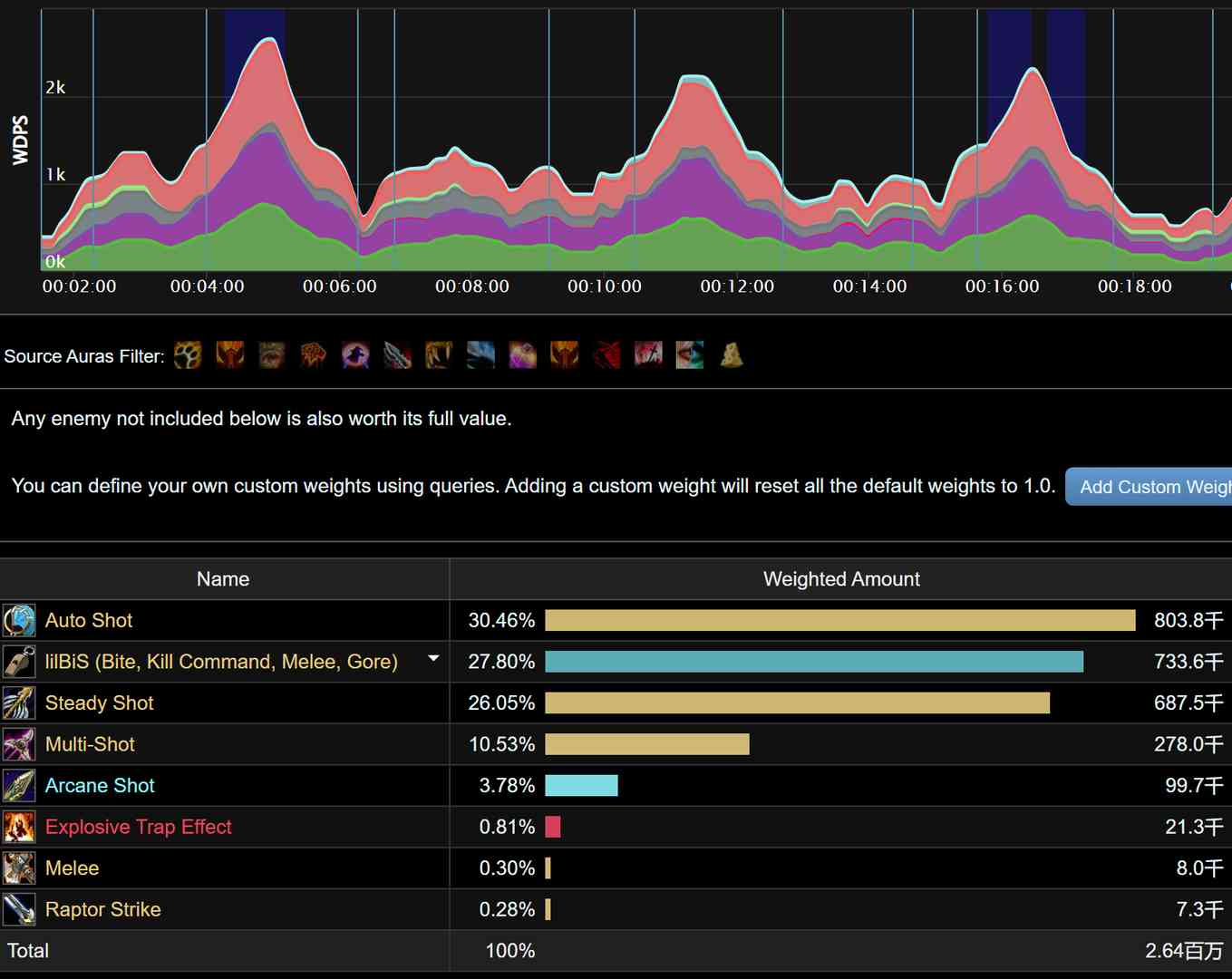Image resolution: width=1232 pixels, height=979 pixels.
Task: Sort by the Name column header
Action: pyautogui.click(x=223, y=579)
